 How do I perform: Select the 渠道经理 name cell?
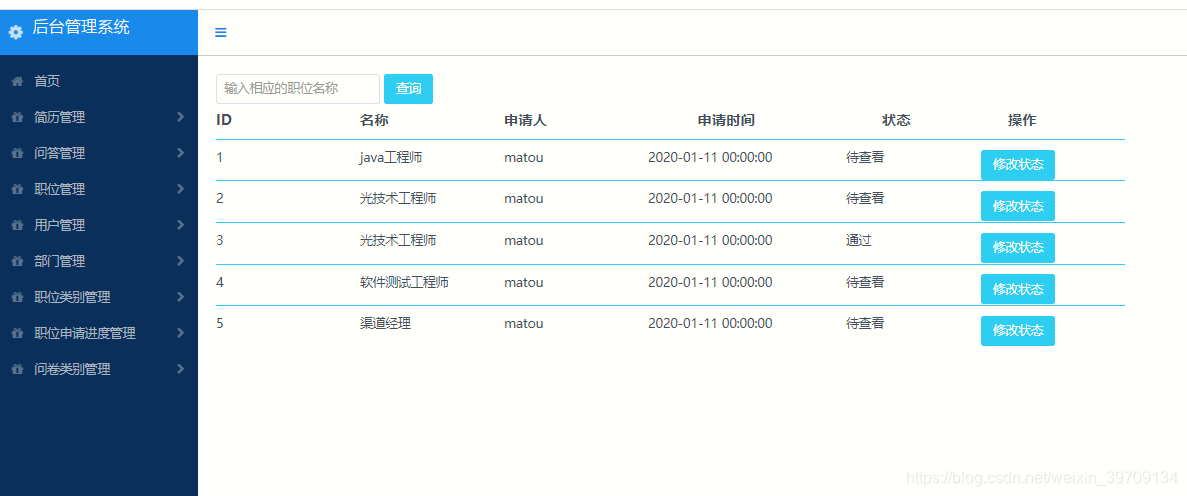(x=385, y=323)
